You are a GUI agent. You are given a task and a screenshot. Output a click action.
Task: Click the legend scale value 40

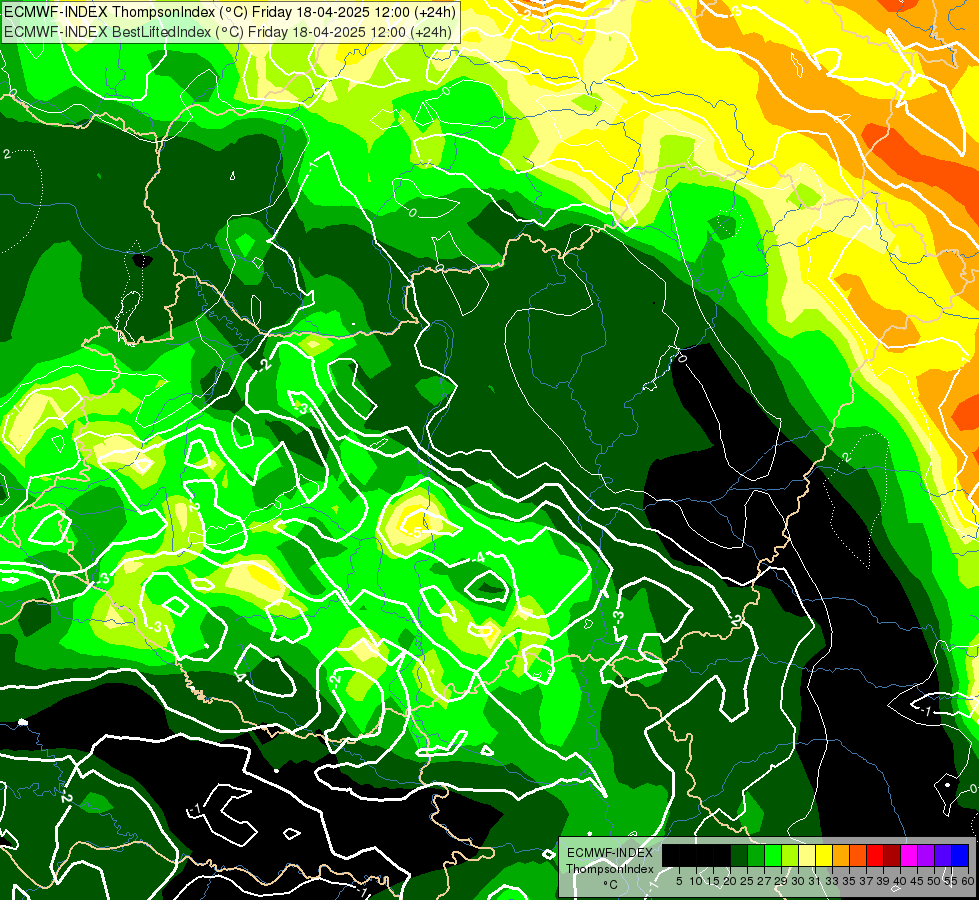click(x=900, y=881)
